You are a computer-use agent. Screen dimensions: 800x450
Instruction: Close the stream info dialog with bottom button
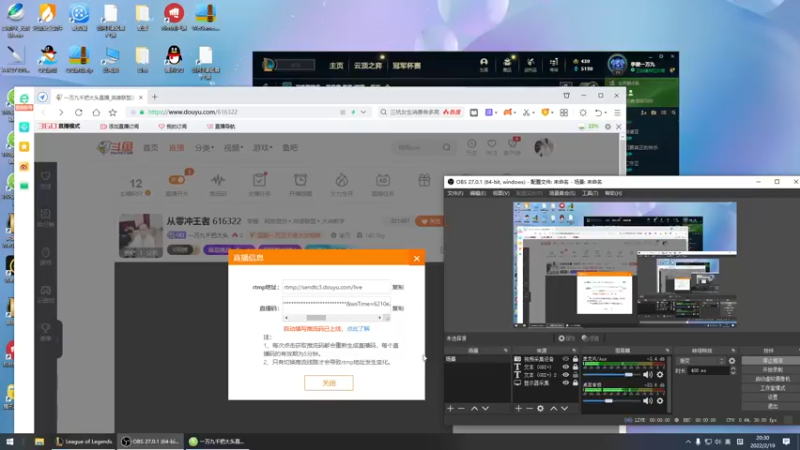tap(329, 383)
